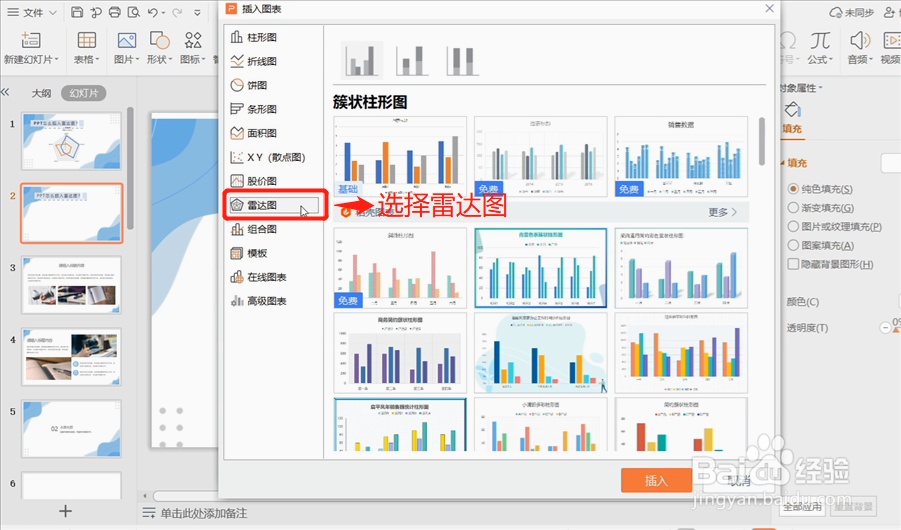Open the 填充 tab in properties panel
Screen dimensions: 901x530
pyautogui.click(x=792, y=129)
